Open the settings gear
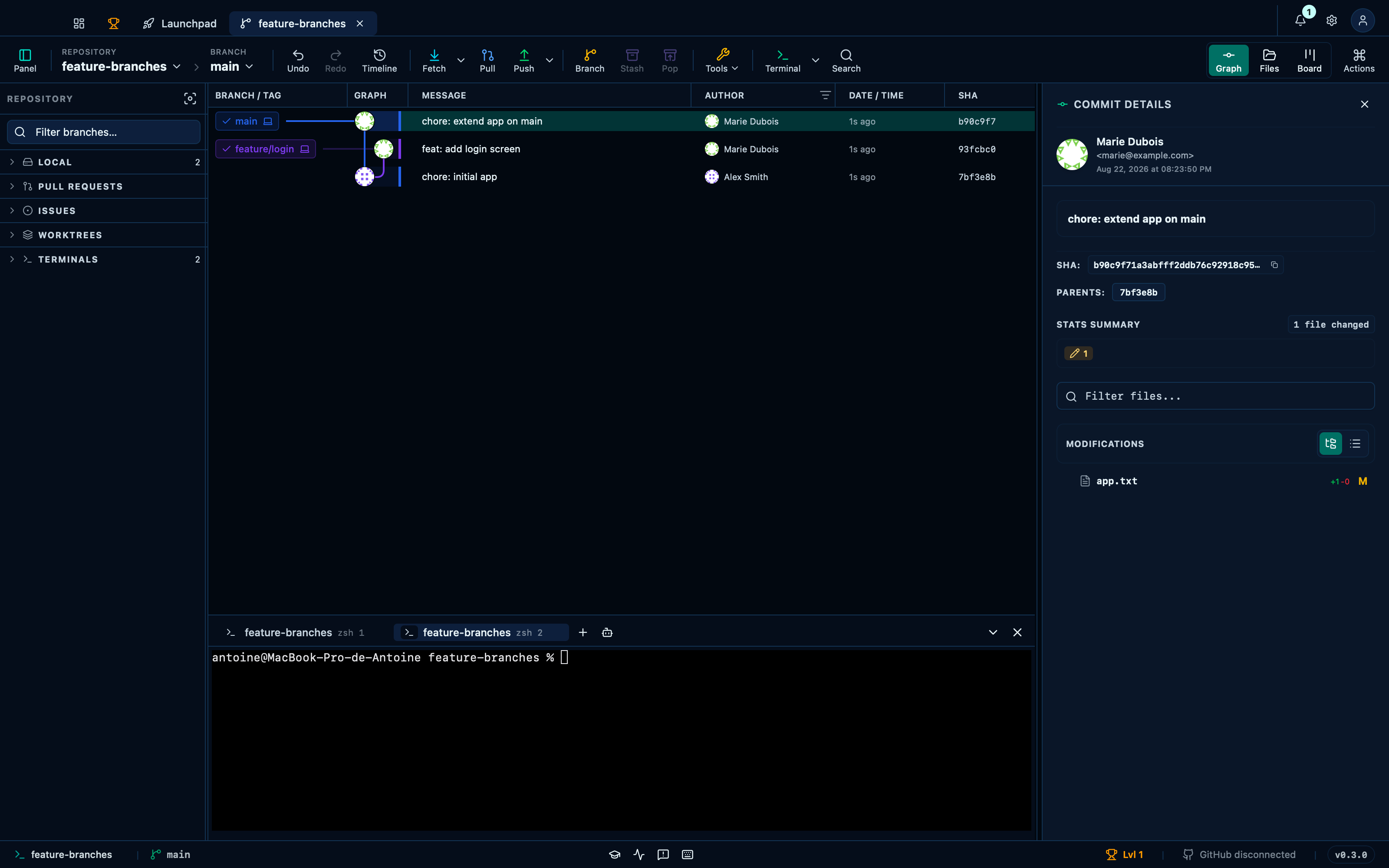This screenshot has width=1389, height=868. point(1332,21)
